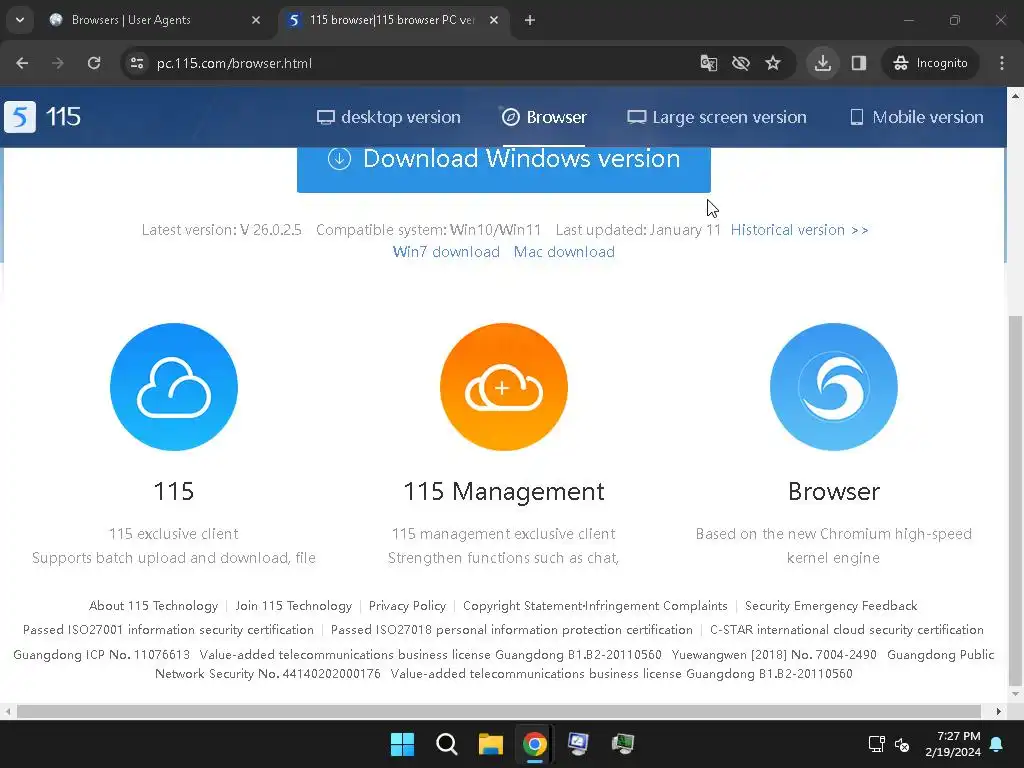
Task: Open Windows Start menu
Action: (402, 744)
